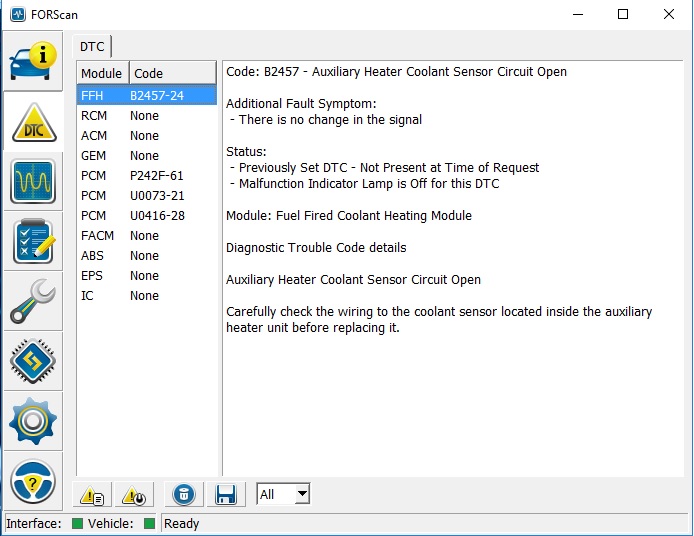Open the All filter dropdown
Screen dimensions: 694x536
click(283, 494)
